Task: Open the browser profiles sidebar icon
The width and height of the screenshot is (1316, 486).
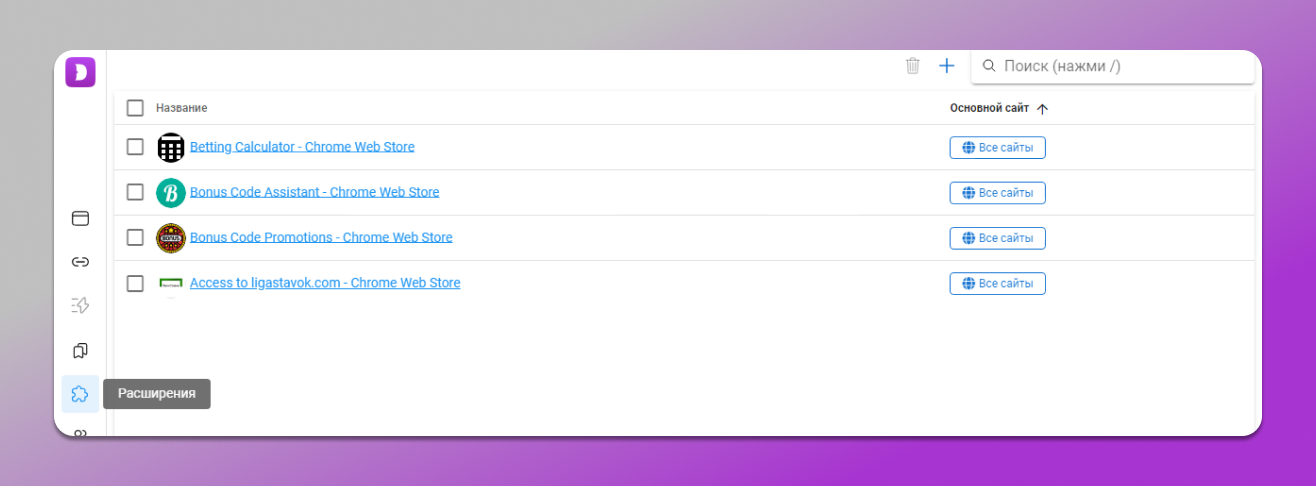Action: point(80,218)
